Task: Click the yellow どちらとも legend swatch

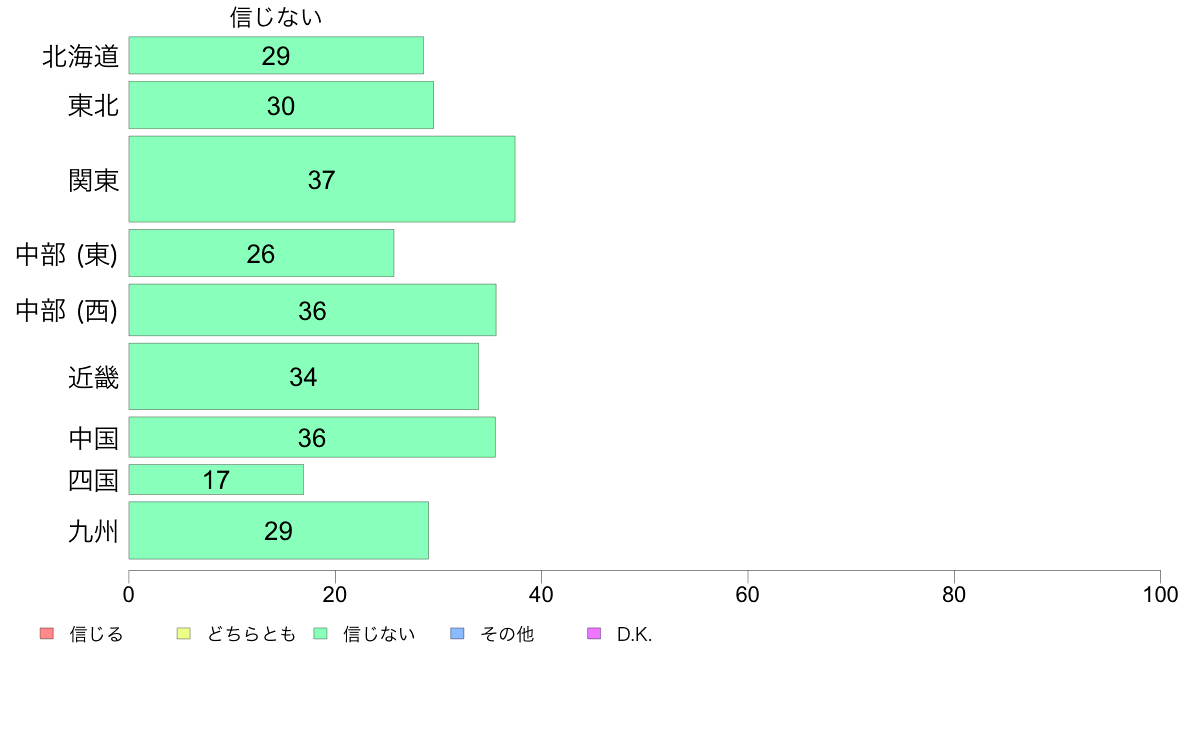Action: 183,634
